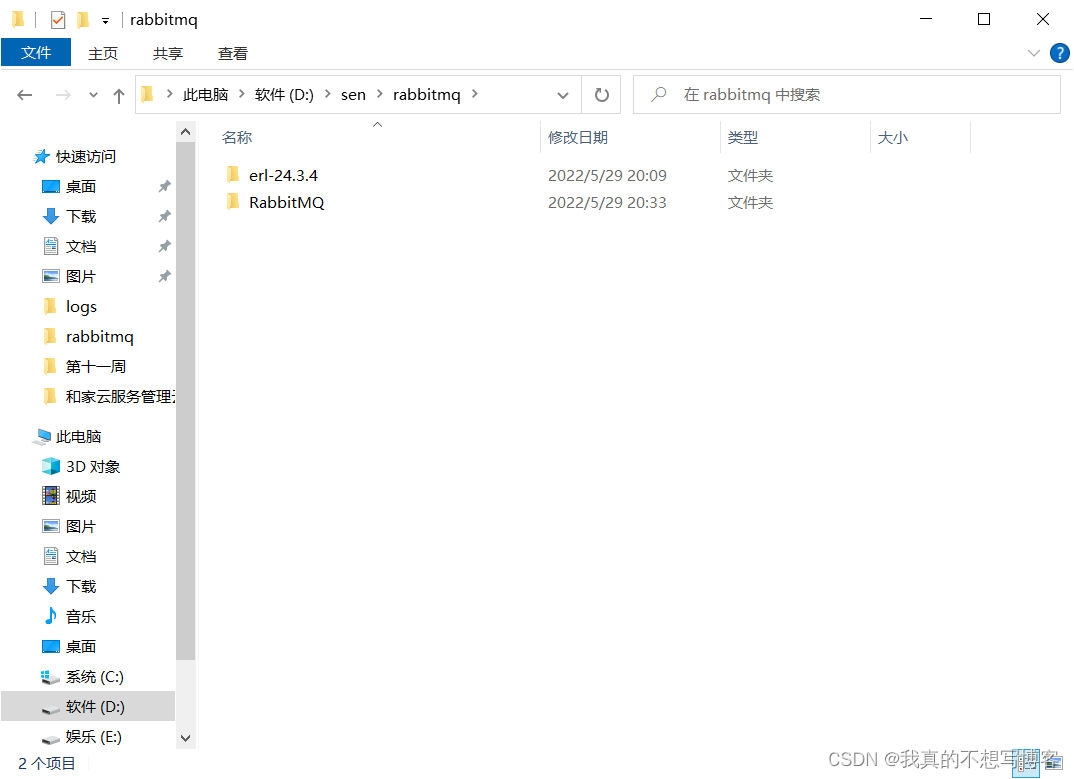Switch to the 主页 ribbon tab
Screen dimensions: 1074x779
pyautogui.click(x=103, y=53)
